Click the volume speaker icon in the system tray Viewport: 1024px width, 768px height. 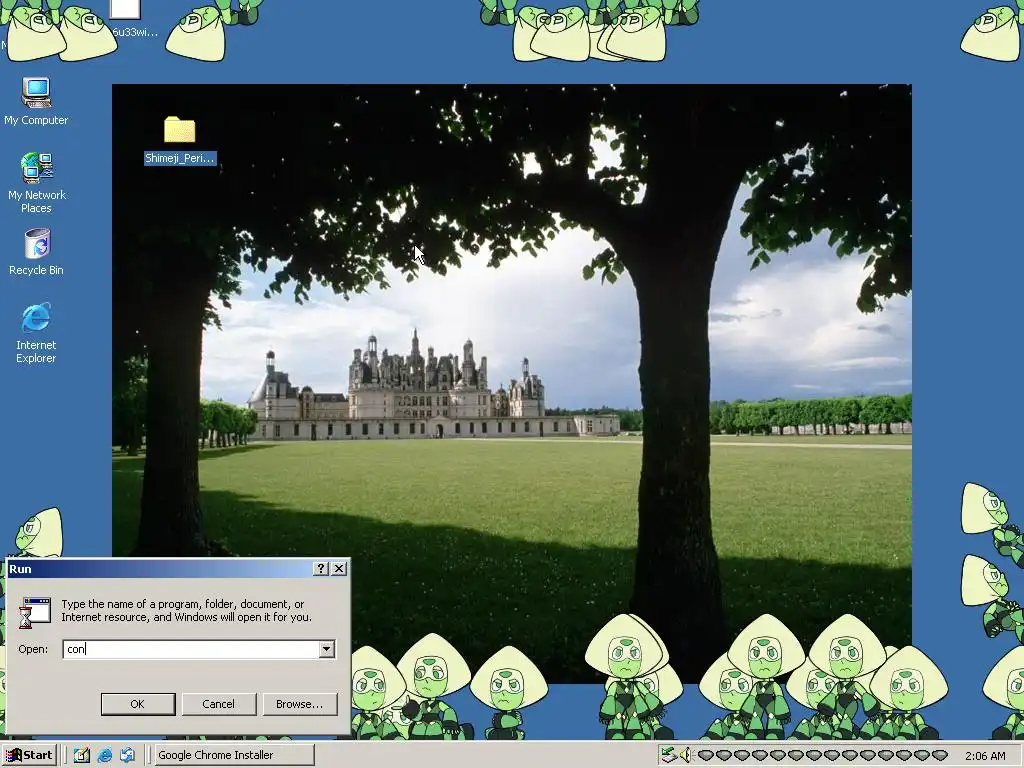coord(685,755)
